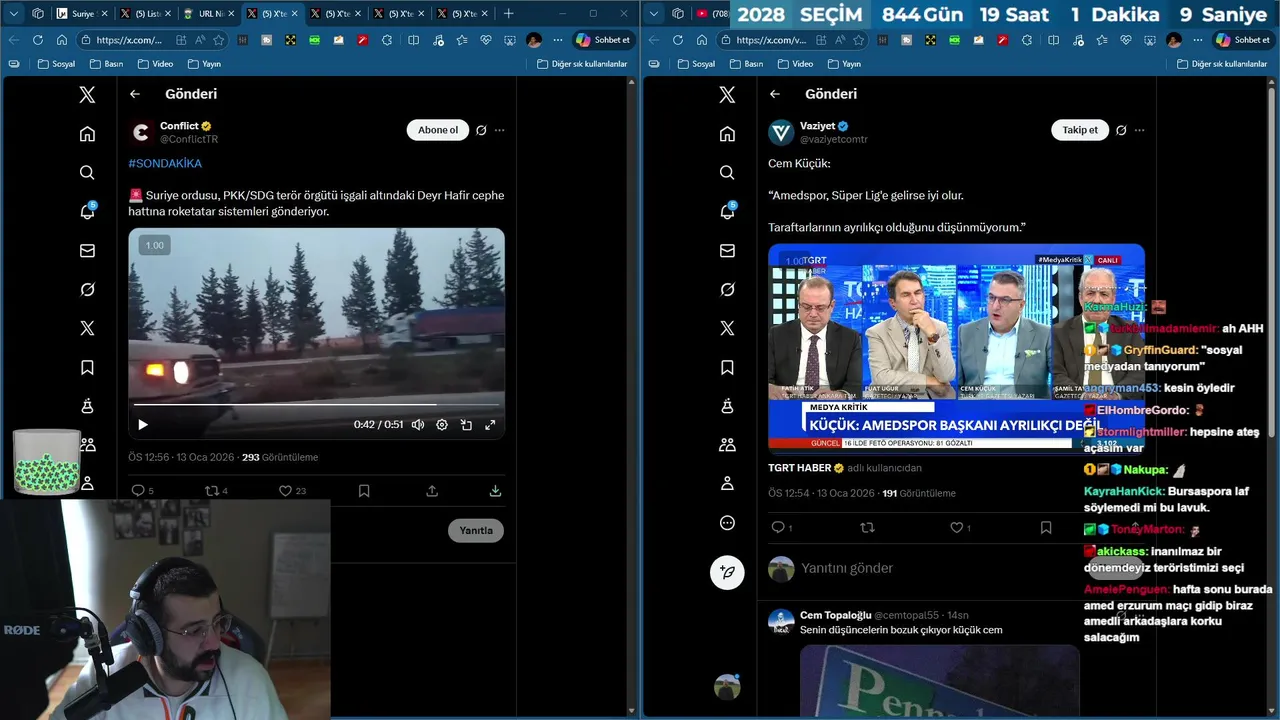The width and height of the screenshot is (1280, 720).
Task: Switch to the URL tab
Action: point(208,13)
